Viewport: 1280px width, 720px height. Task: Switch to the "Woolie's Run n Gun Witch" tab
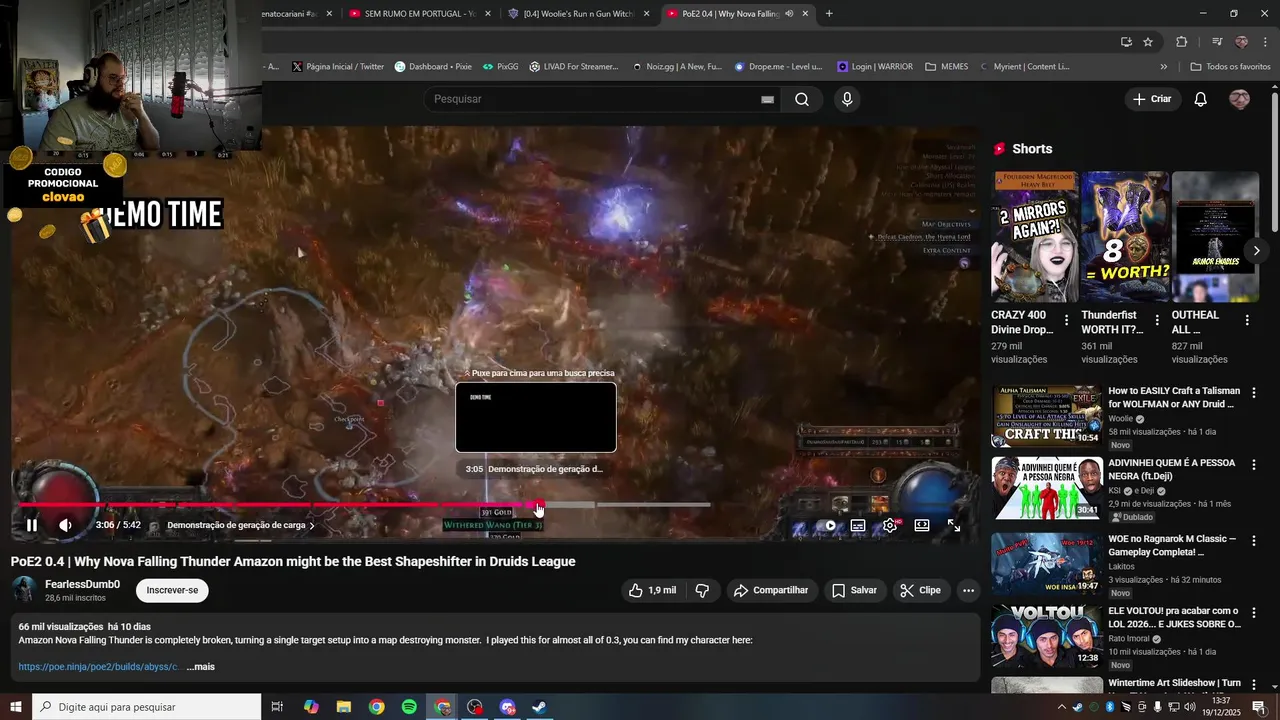[576, 14]
